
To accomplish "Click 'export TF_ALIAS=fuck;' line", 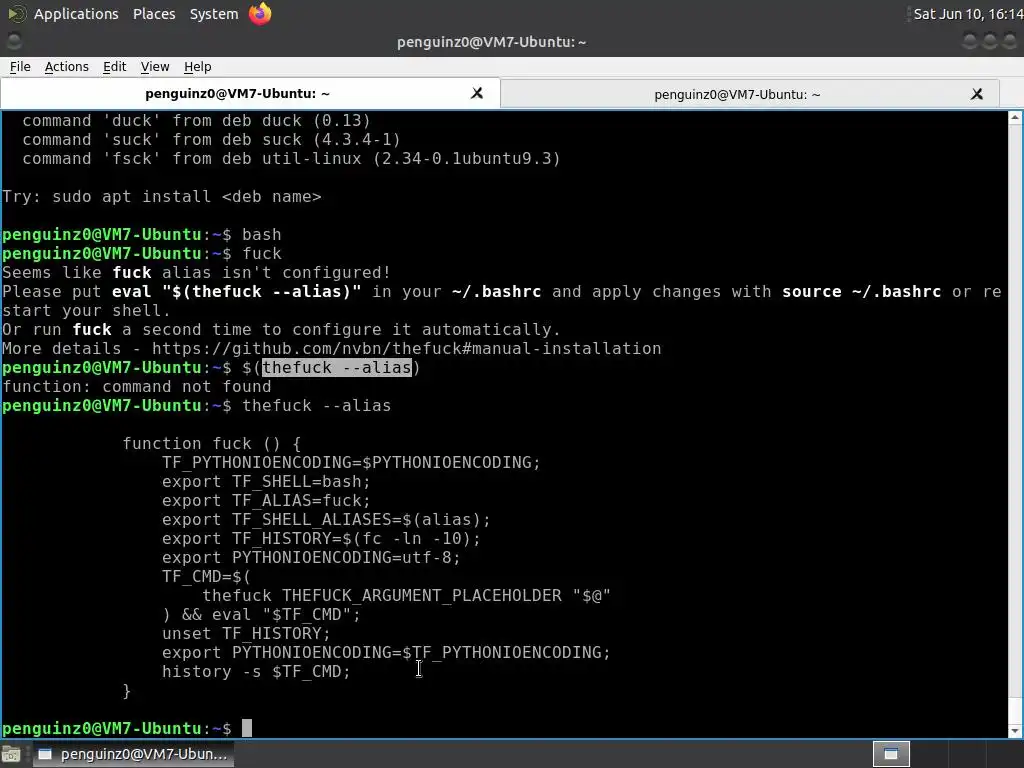I will (266, 501).
